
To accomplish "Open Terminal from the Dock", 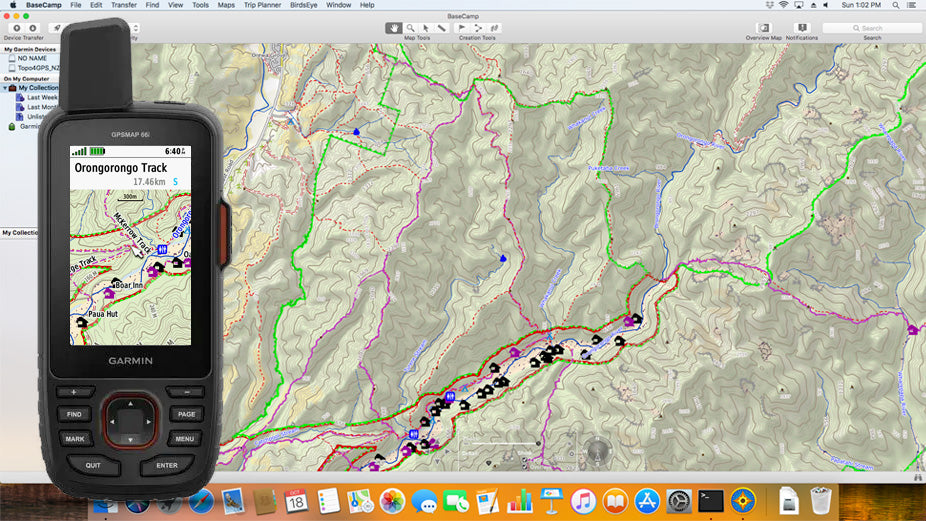I will (710, 501).
